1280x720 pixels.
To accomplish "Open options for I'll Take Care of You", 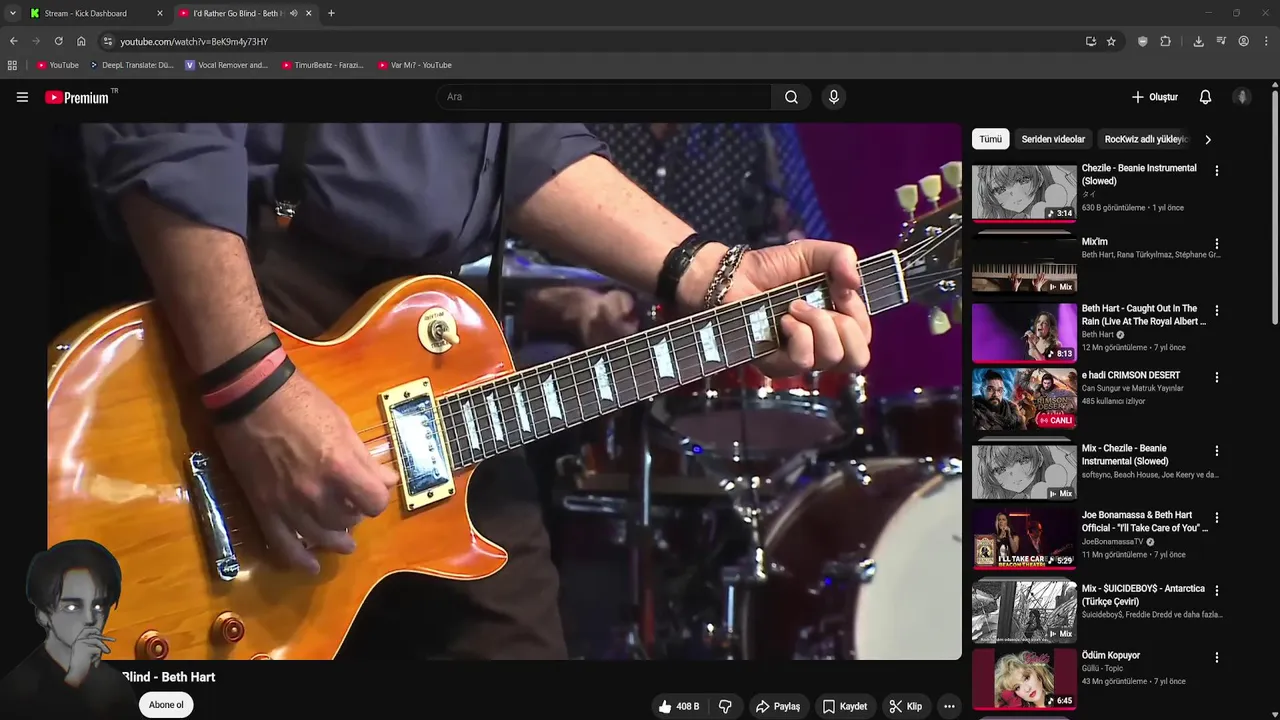I will click(x=1217, y=517).
